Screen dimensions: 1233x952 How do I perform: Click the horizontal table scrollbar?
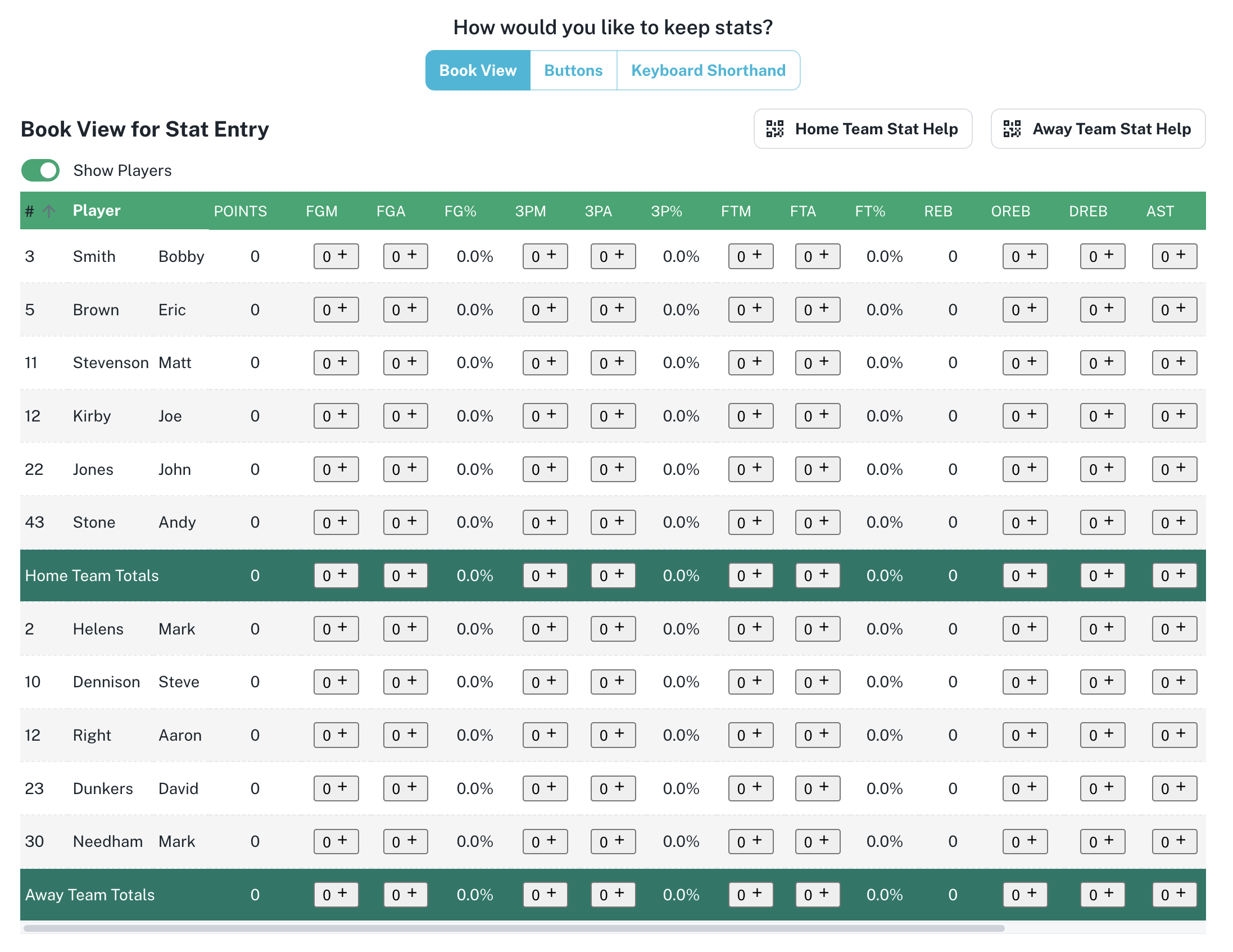(514, 928)
